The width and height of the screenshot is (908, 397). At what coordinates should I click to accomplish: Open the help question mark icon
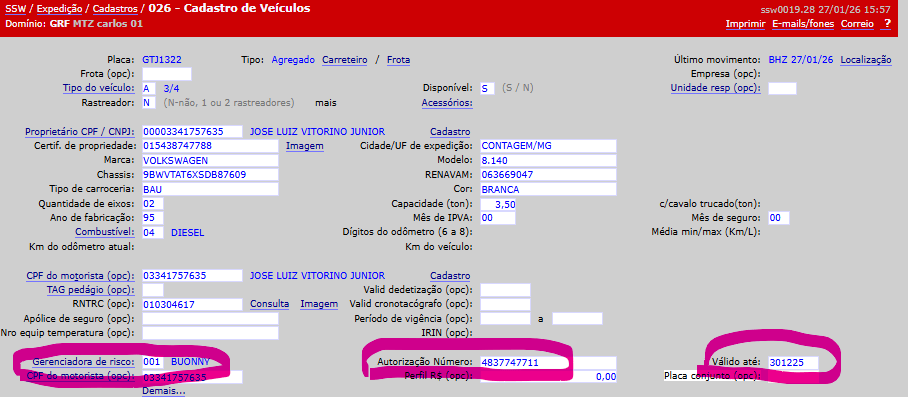pos(887,24)
